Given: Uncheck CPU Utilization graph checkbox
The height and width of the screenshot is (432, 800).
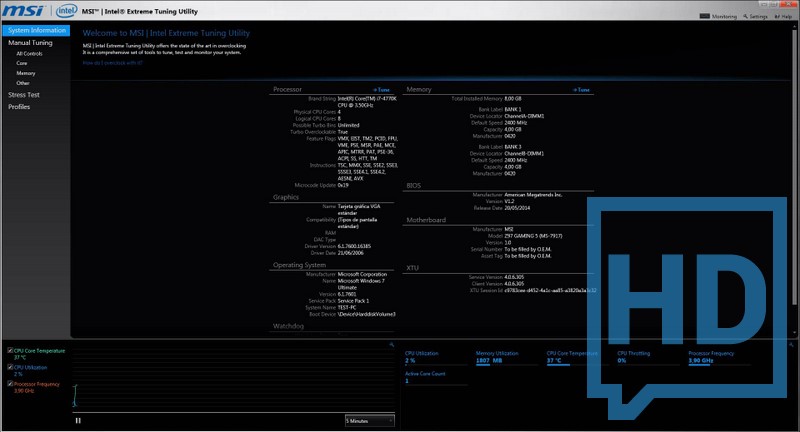Looking at the screenshot, I should [x=10, y=367].
